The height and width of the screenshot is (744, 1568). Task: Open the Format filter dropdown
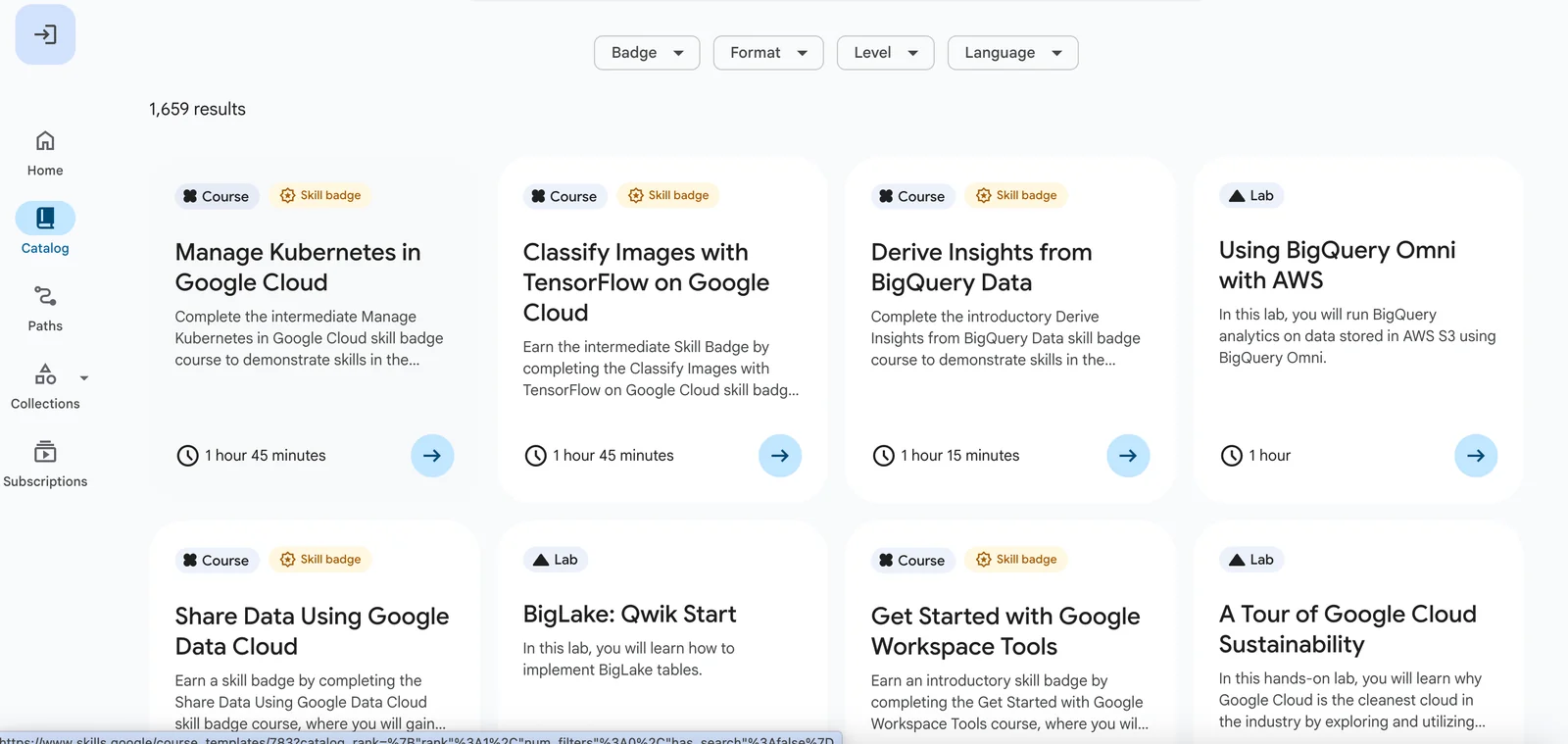tap(768, 53)
